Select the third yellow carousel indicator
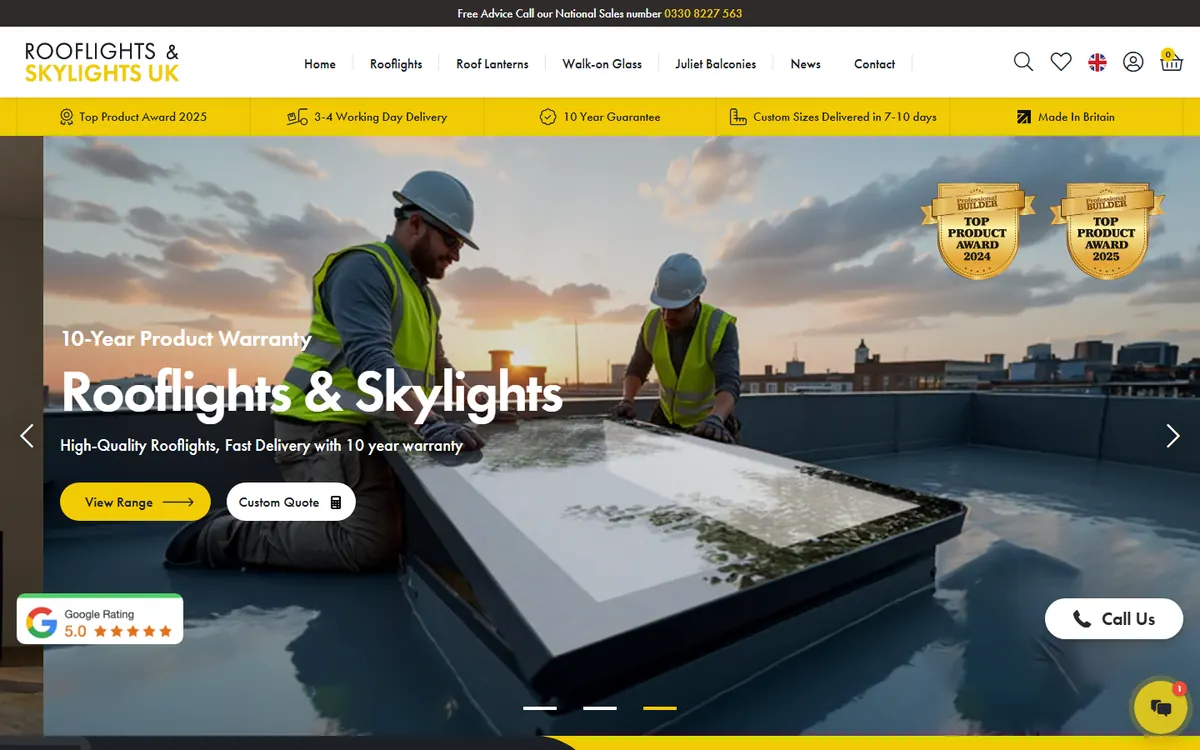The image size is (1200, 750). point(660,708)
